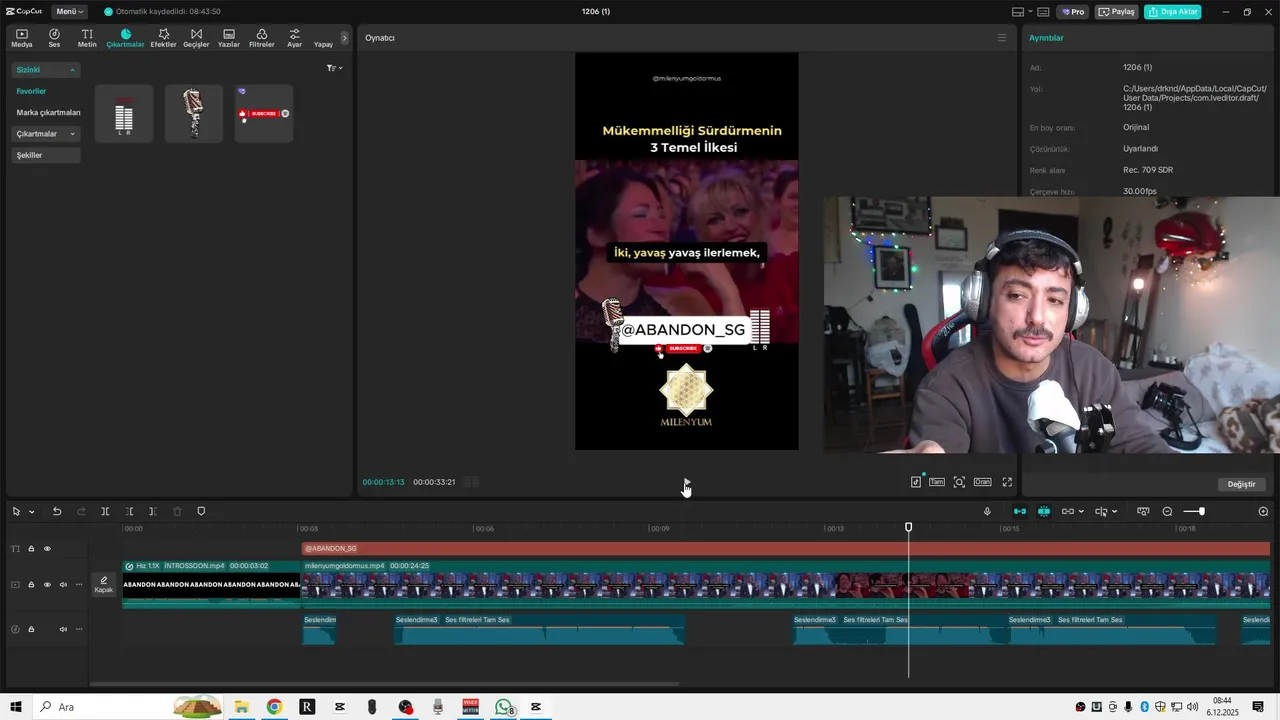Add a marker with the shield icon

pyautogui.click(x=201, y=512)
